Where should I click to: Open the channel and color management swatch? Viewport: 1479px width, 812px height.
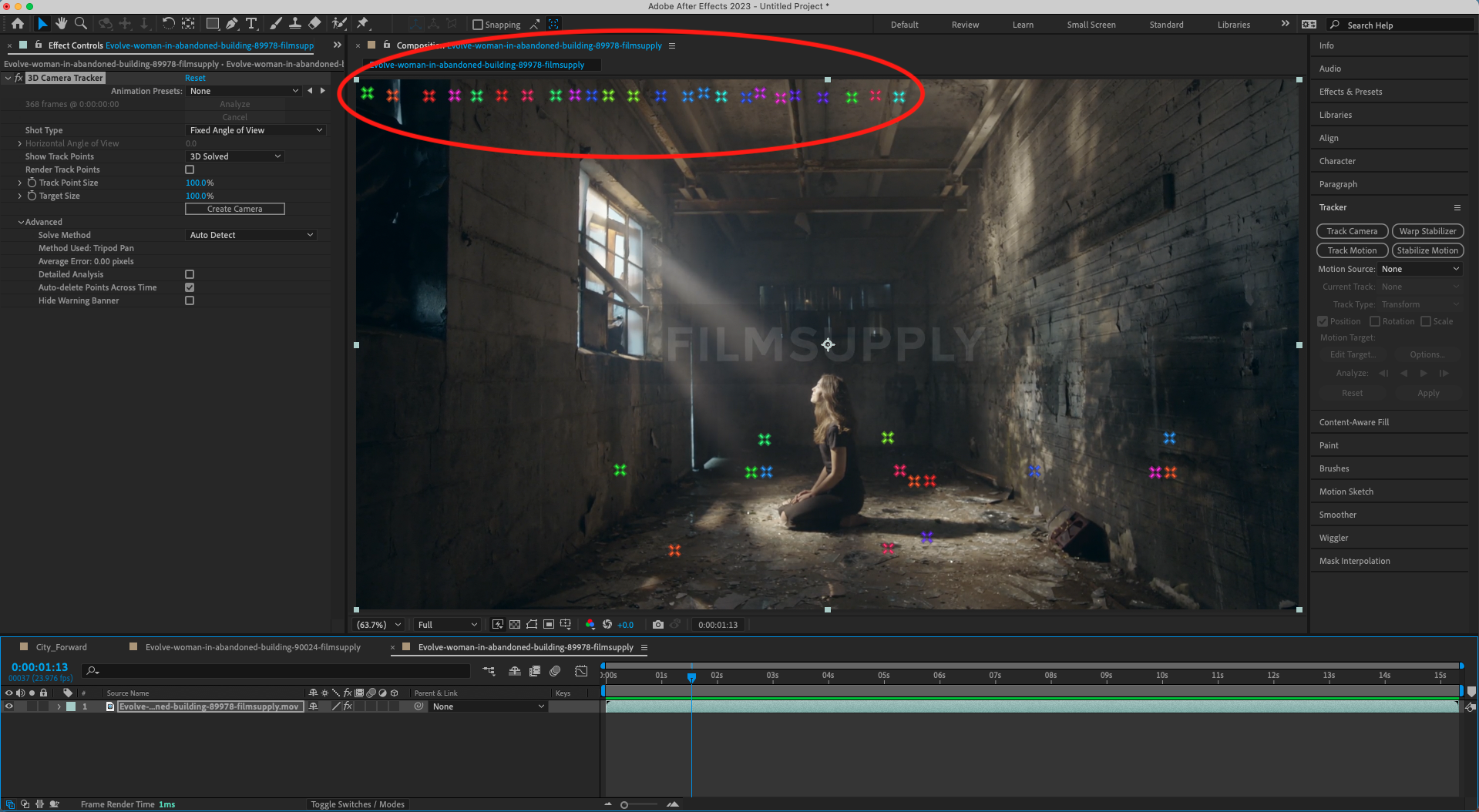pyautogui.click(x=590, y=624)
